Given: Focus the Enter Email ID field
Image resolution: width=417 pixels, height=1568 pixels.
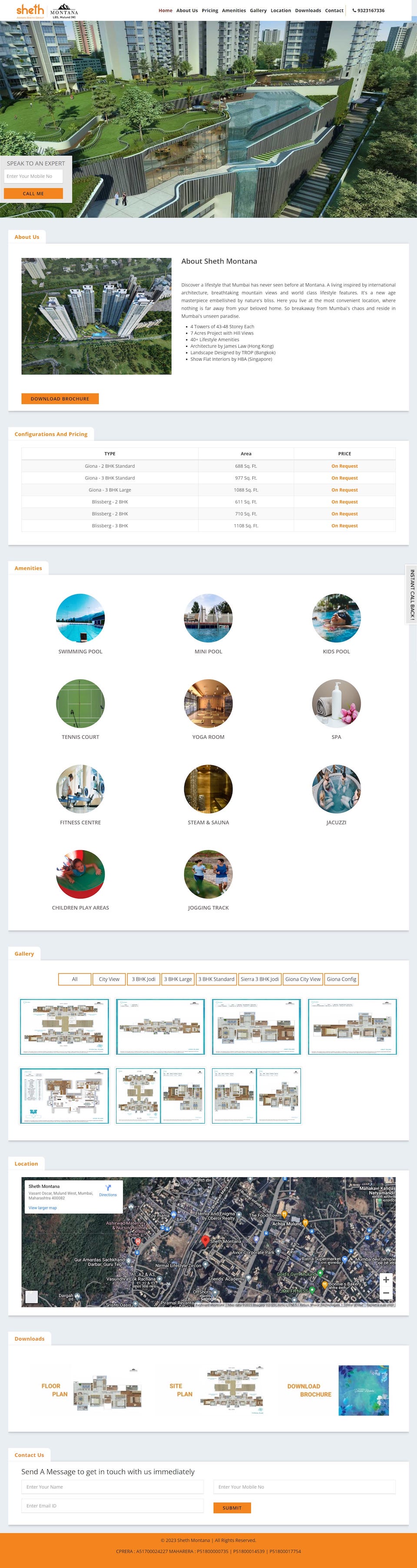Looking at the screenshot, I should 112,1506.
